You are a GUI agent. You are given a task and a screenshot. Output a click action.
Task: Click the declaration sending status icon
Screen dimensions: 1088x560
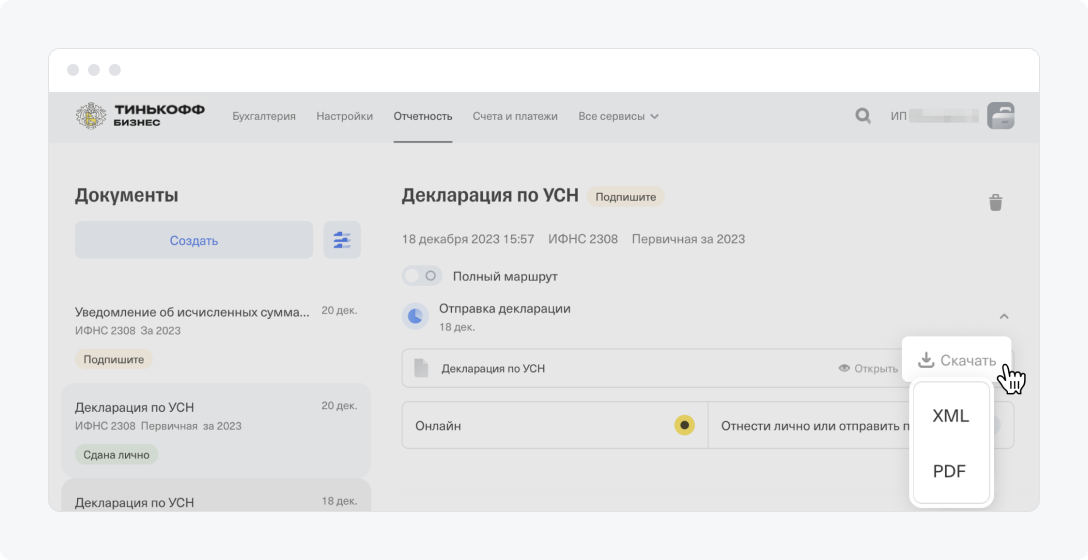(x=415, y=316)
